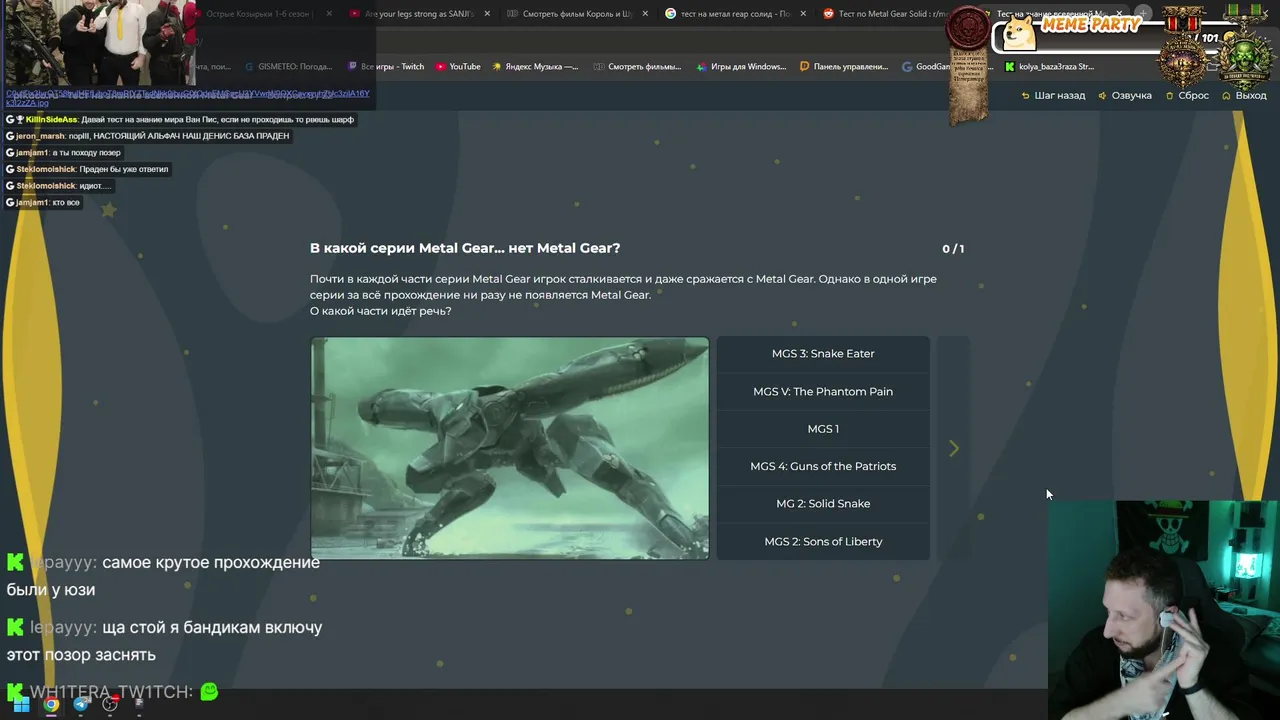Open Windows Start menu
Screen dimensions: 1280x720
tap(21, 704)
